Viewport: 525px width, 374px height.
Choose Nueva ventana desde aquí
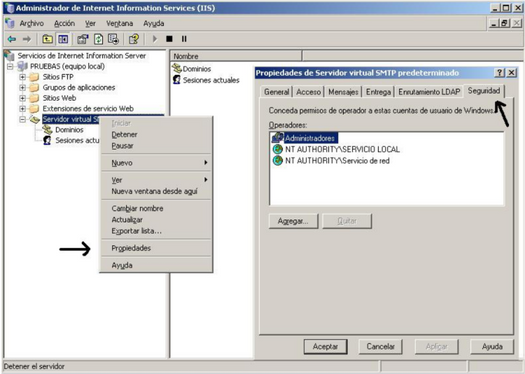[157, 192]
